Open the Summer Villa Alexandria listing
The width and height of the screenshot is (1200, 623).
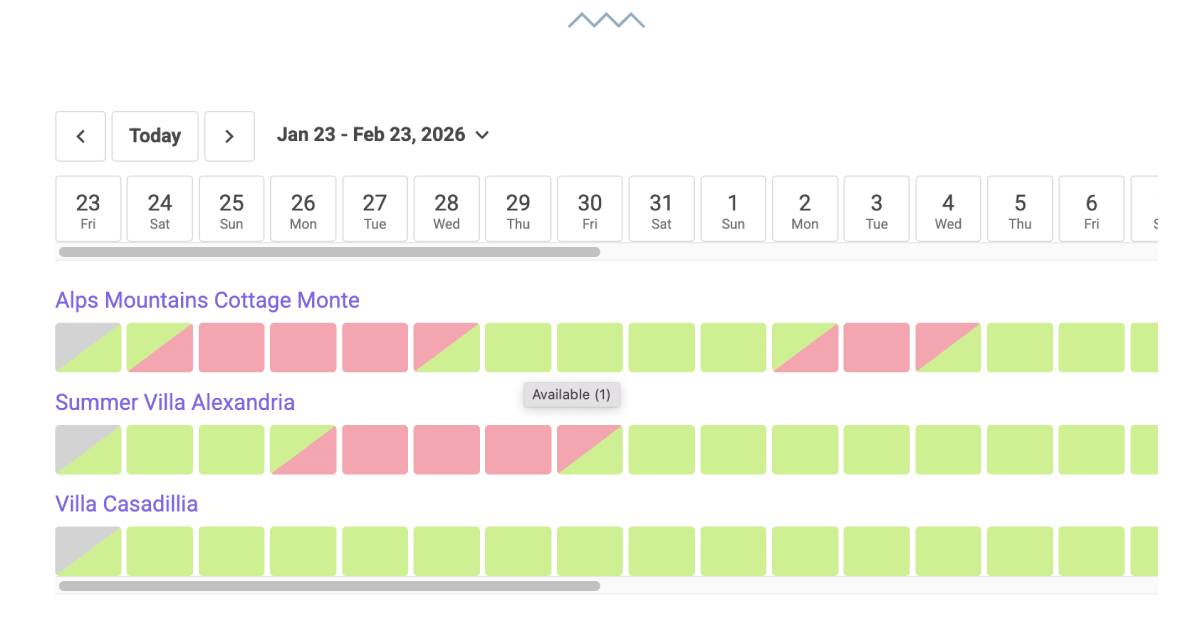coord(175,402)
